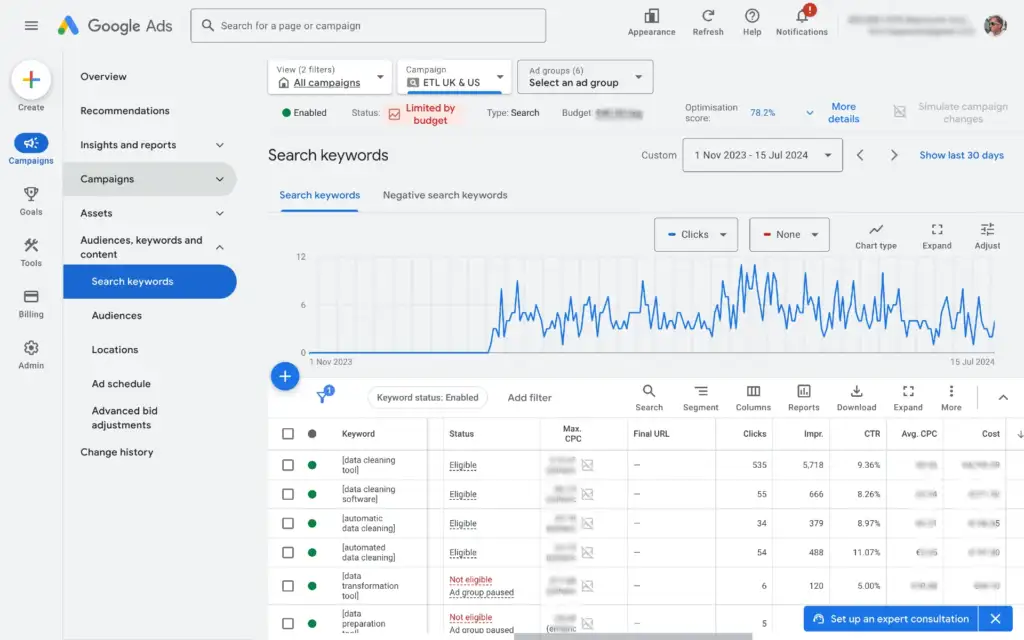The height and width of the screenshot is (640, 1024).
Task: Open the hamburger main menu
Action: click(x=31, y=25)
